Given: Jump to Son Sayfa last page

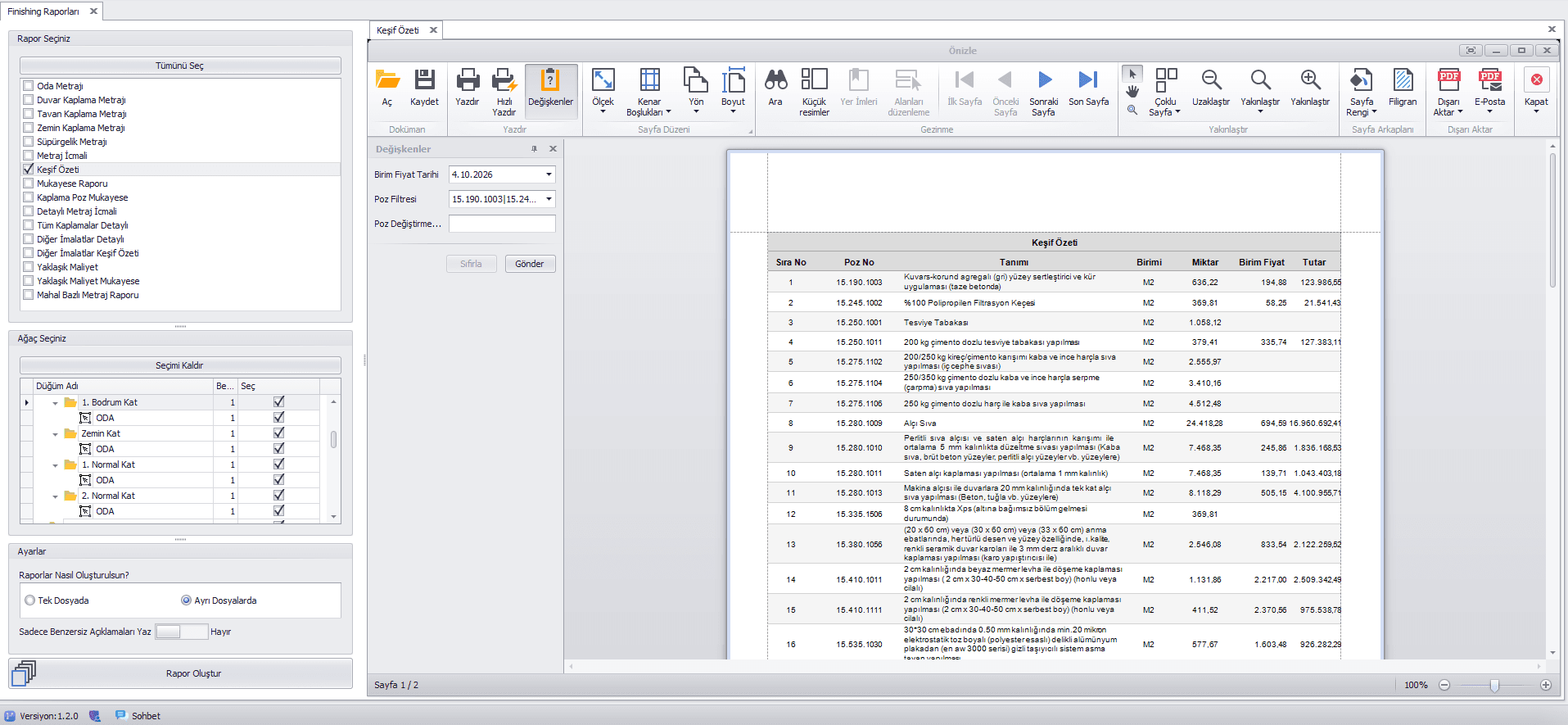Looking at the screenshot, I should point(1088,80).
